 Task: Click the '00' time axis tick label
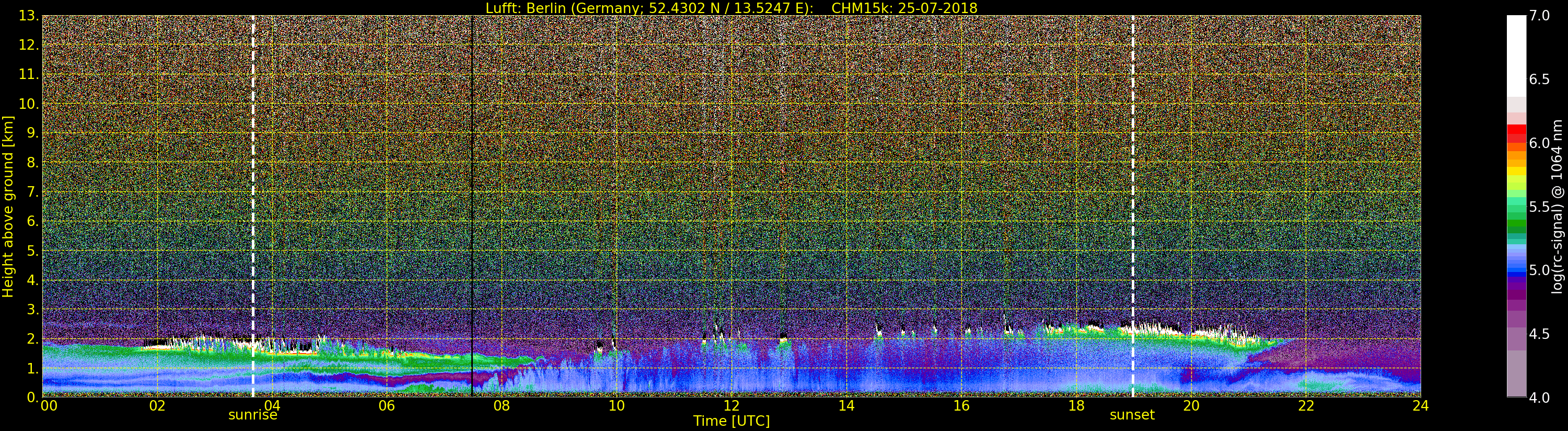point(49,406)
